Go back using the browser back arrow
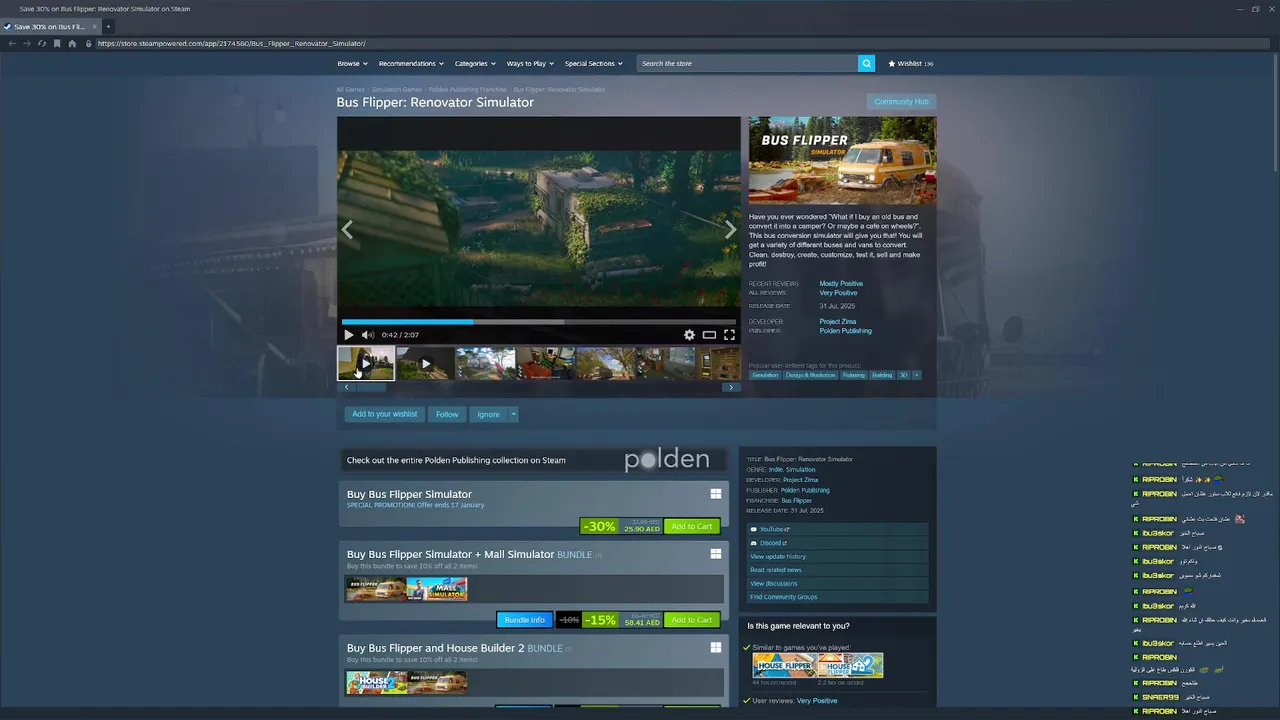The width and height of the screenshot is (1280, 720). coord(12,44)
